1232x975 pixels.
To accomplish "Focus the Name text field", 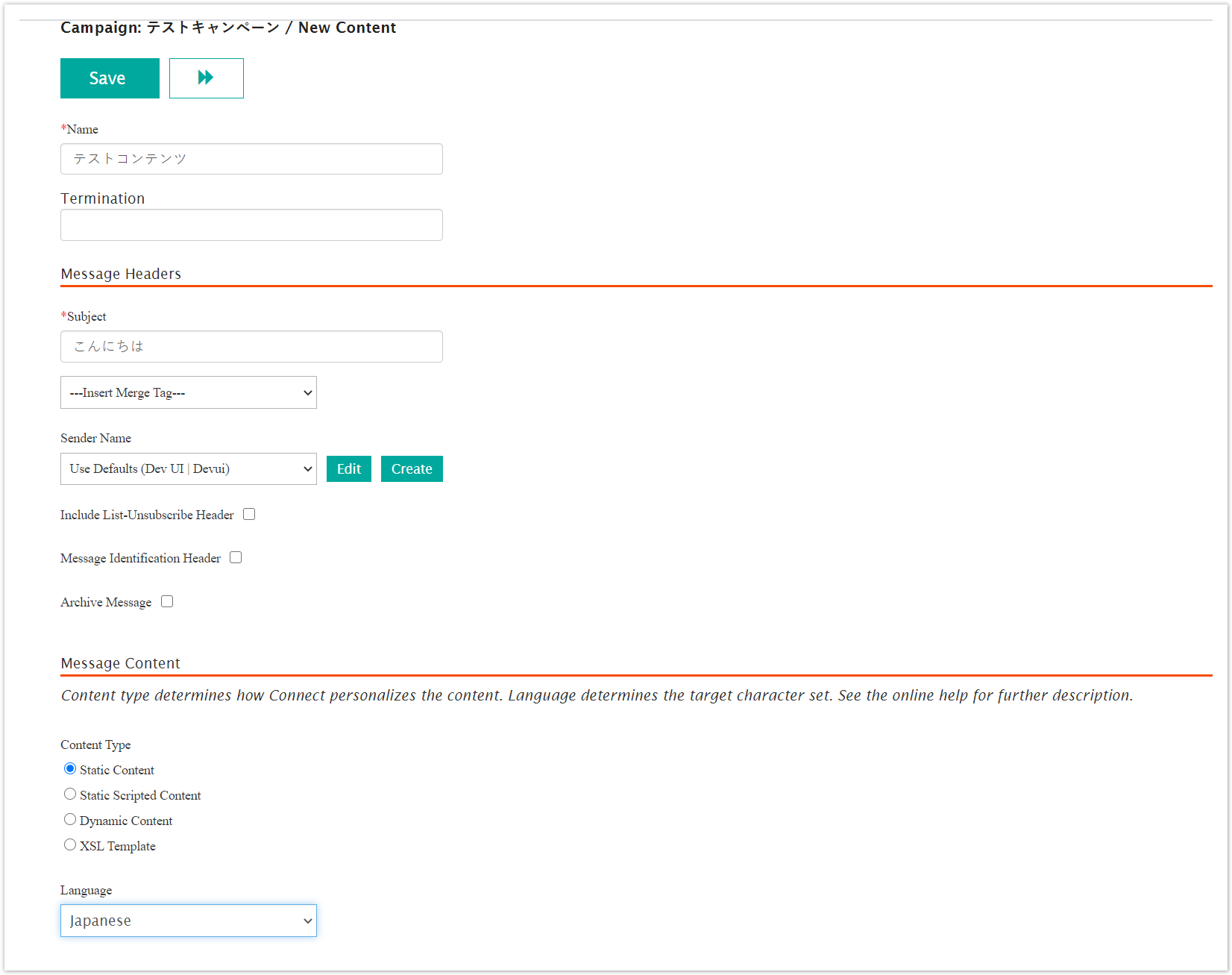I will (251, 159).
